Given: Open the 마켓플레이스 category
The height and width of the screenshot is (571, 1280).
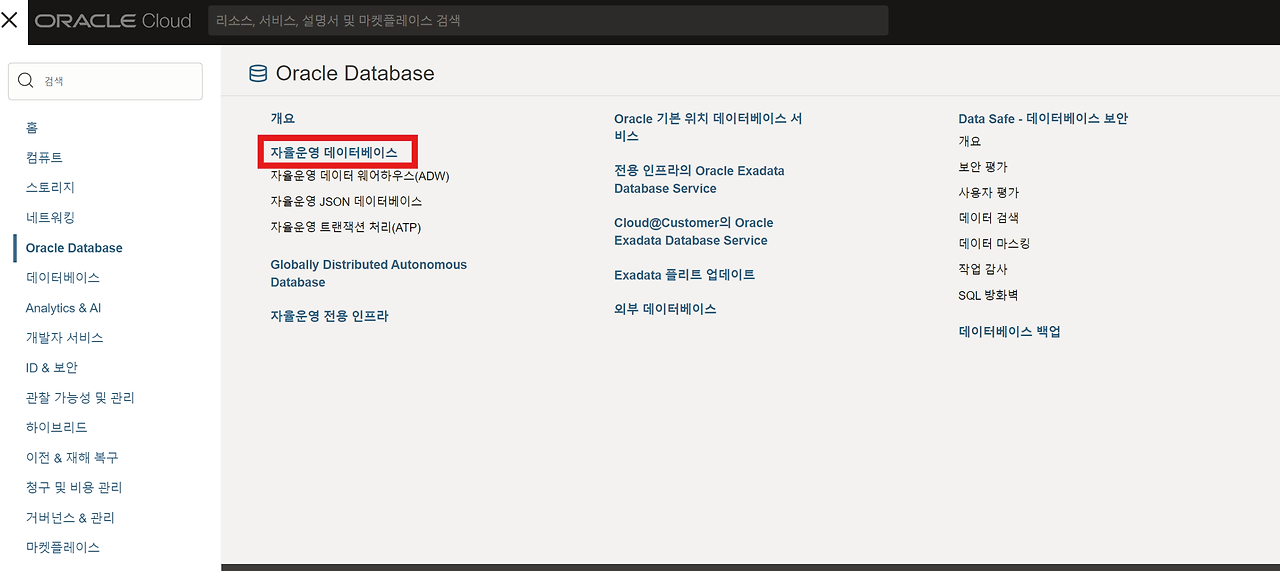Looking at the screenshot, I should tap(63, 548).
